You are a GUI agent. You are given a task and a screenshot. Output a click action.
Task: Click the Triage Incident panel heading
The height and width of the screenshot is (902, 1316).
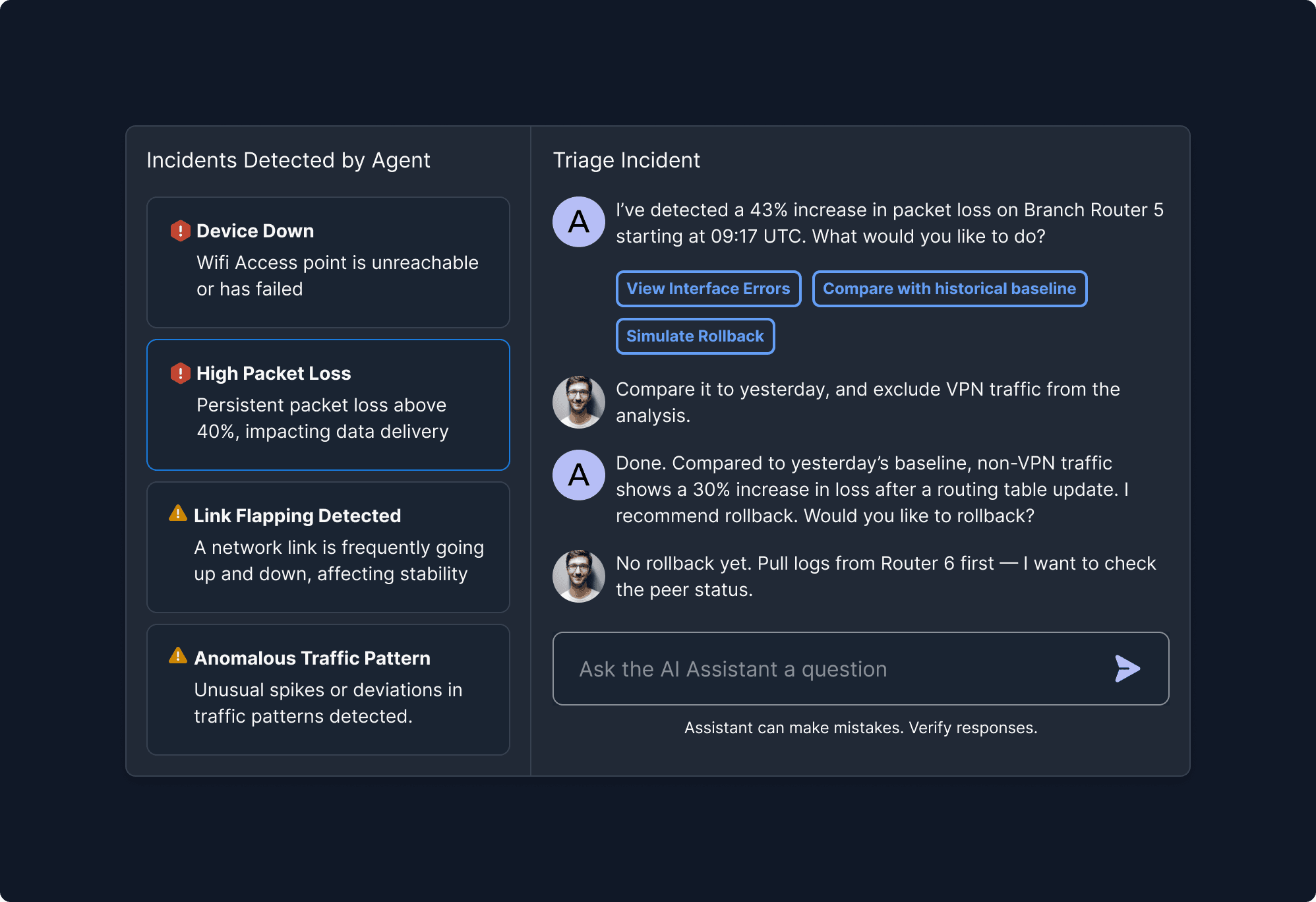pyautogui.click(x=626, y=160)
